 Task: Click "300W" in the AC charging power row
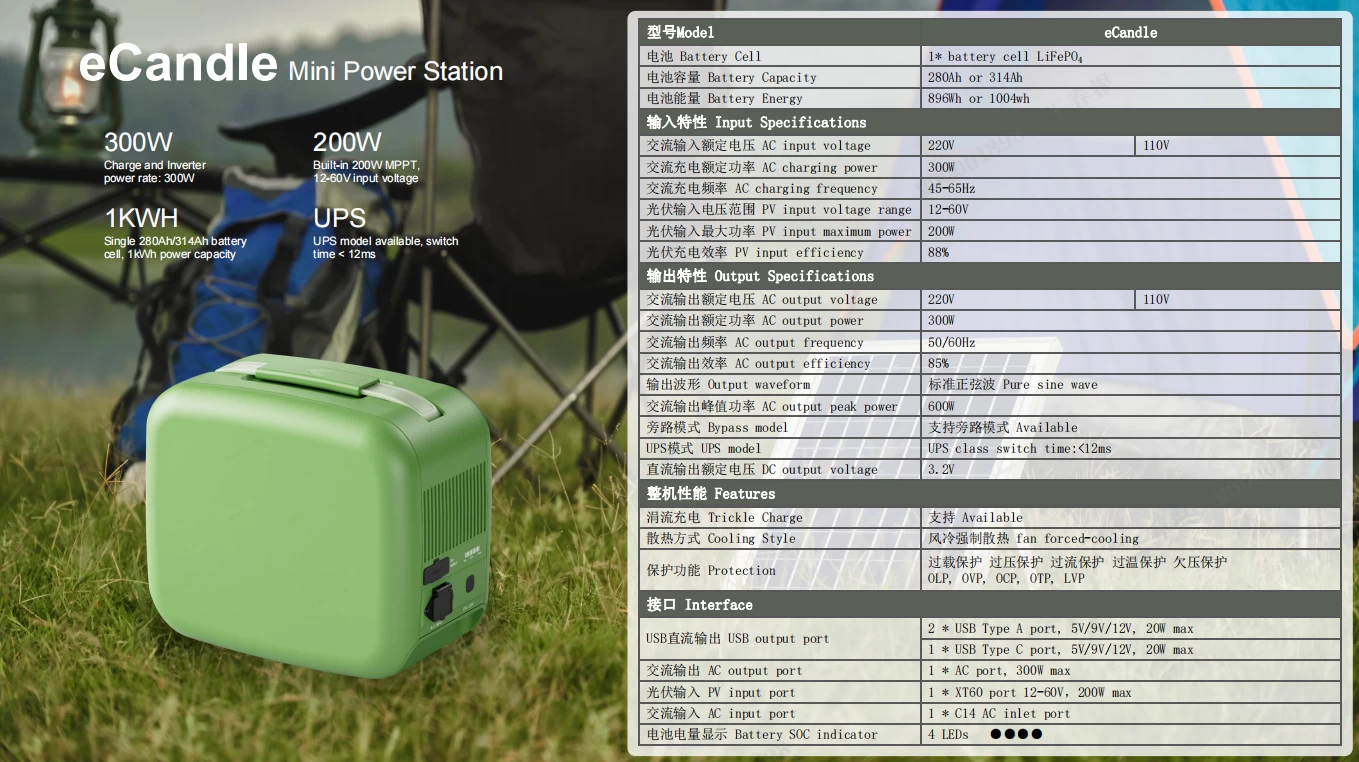point(941,167)
